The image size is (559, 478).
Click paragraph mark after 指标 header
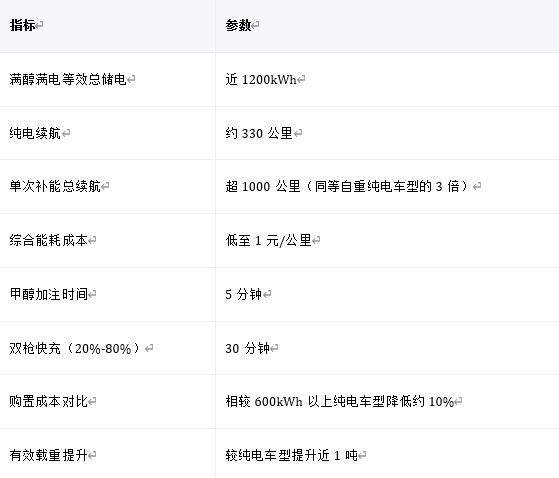coord(39,26)
